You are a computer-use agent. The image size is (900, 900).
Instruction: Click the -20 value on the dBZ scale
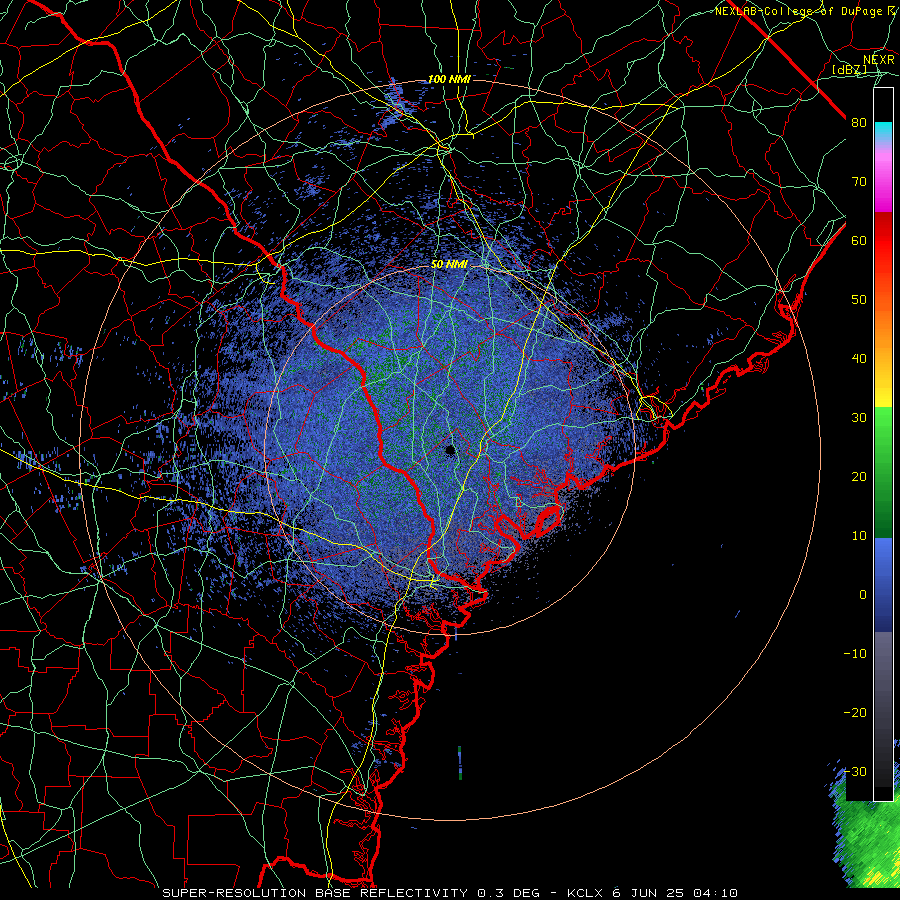[x=855, y=713]
